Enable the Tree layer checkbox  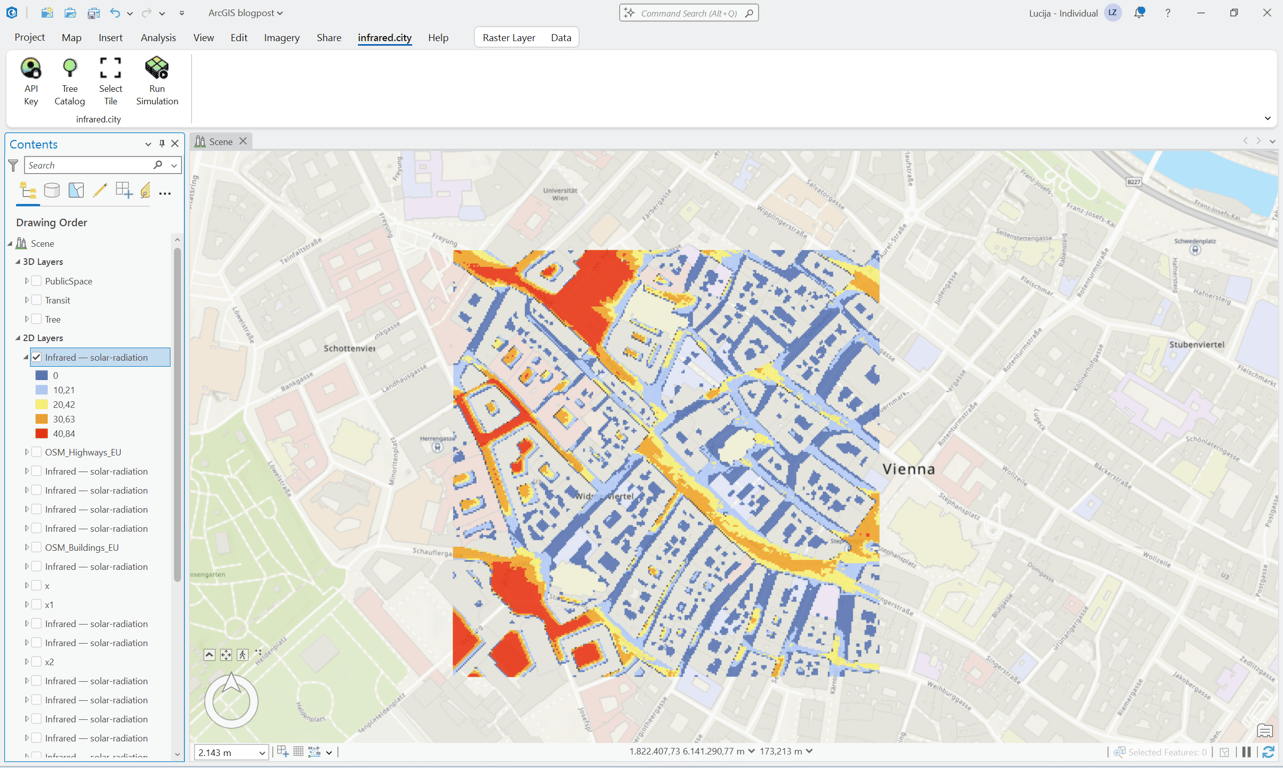[x=37, y=319]
